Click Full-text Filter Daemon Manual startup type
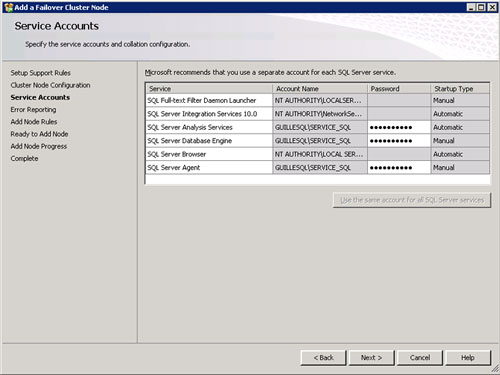The width and height of the screenshot is (500, 375). point(460,100)
